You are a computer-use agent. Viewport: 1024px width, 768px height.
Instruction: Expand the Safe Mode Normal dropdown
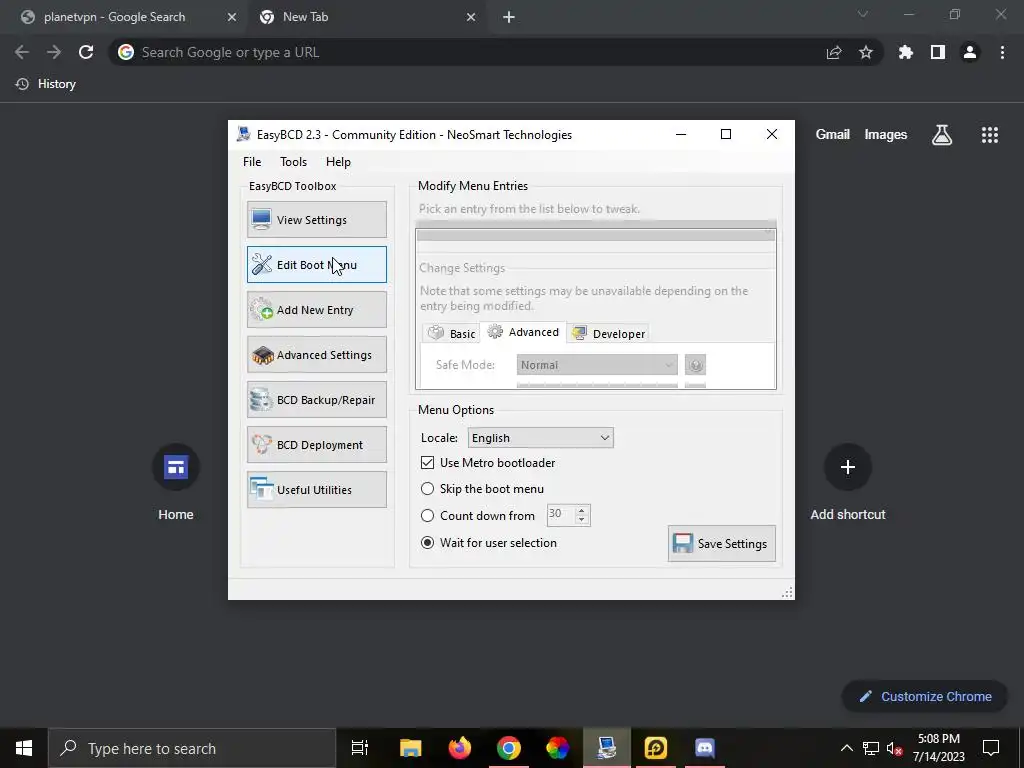597,365
